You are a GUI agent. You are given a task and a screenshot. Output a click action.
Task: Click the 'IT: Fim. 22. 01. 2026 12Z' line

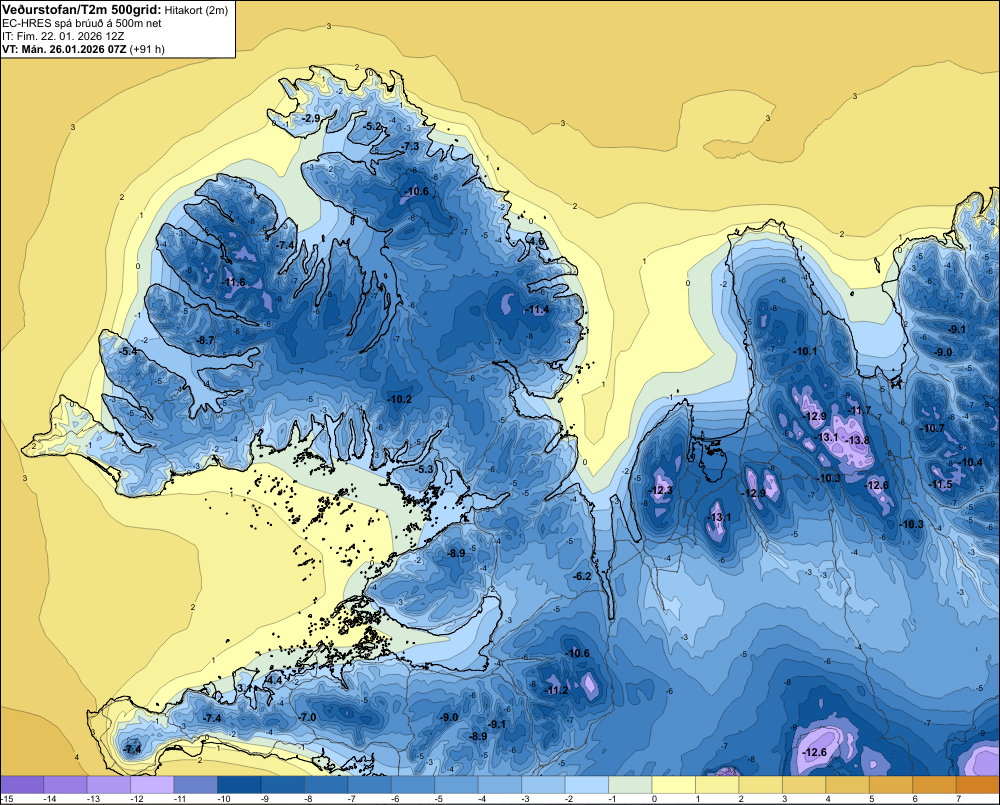pyautogui.click(x=63, y=36)
